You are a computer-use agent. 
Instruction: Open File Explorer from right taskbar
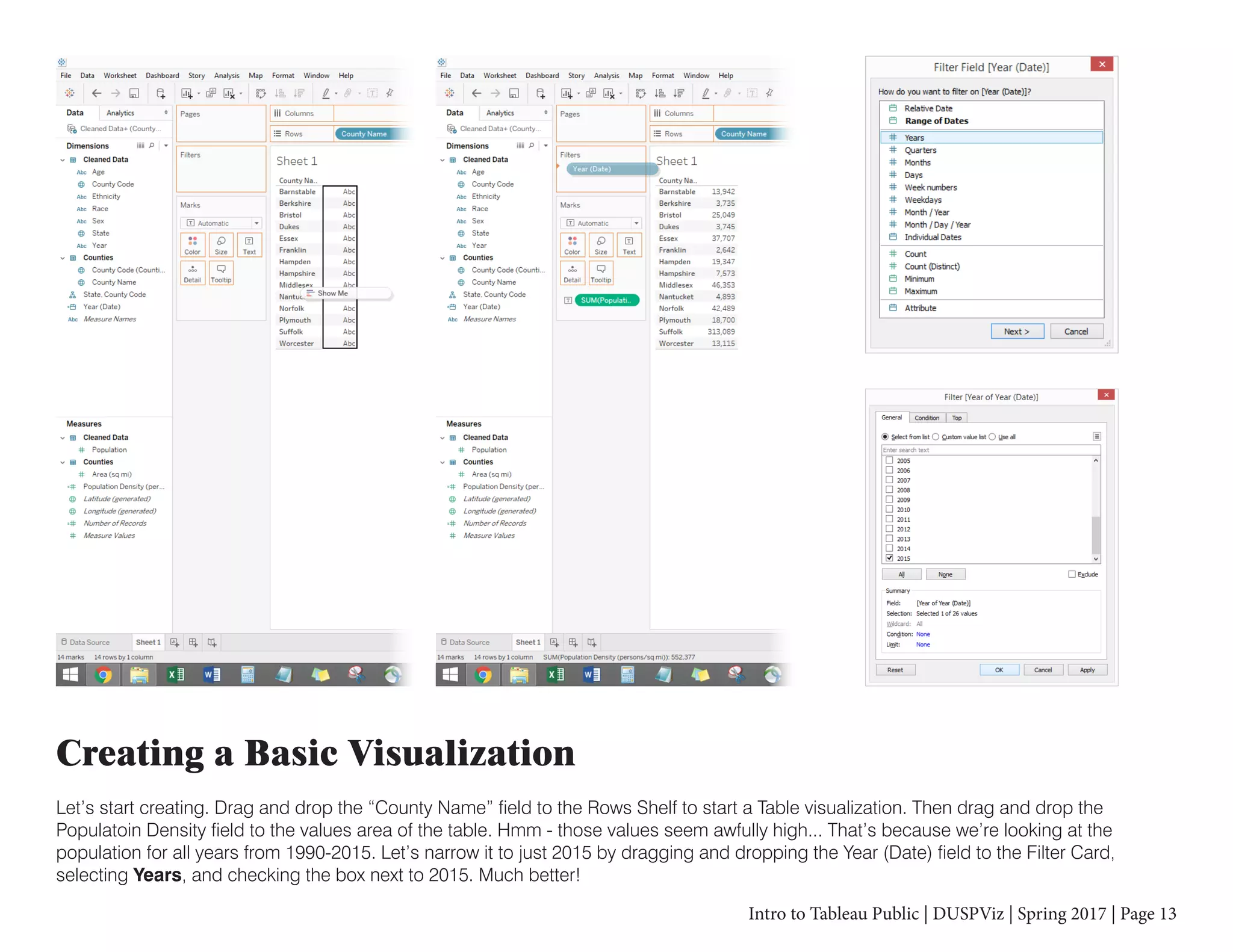click(519, 675)
